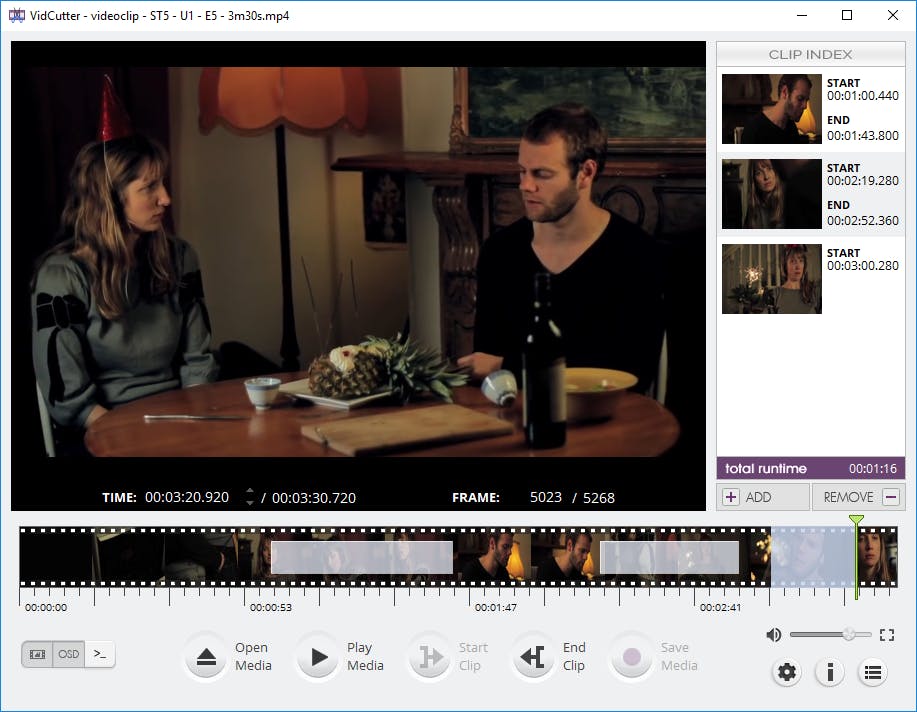Screen dimensions: 917x712
Task: Click the Play Media button
Action: pyautogui.click(x=318, y=656)
